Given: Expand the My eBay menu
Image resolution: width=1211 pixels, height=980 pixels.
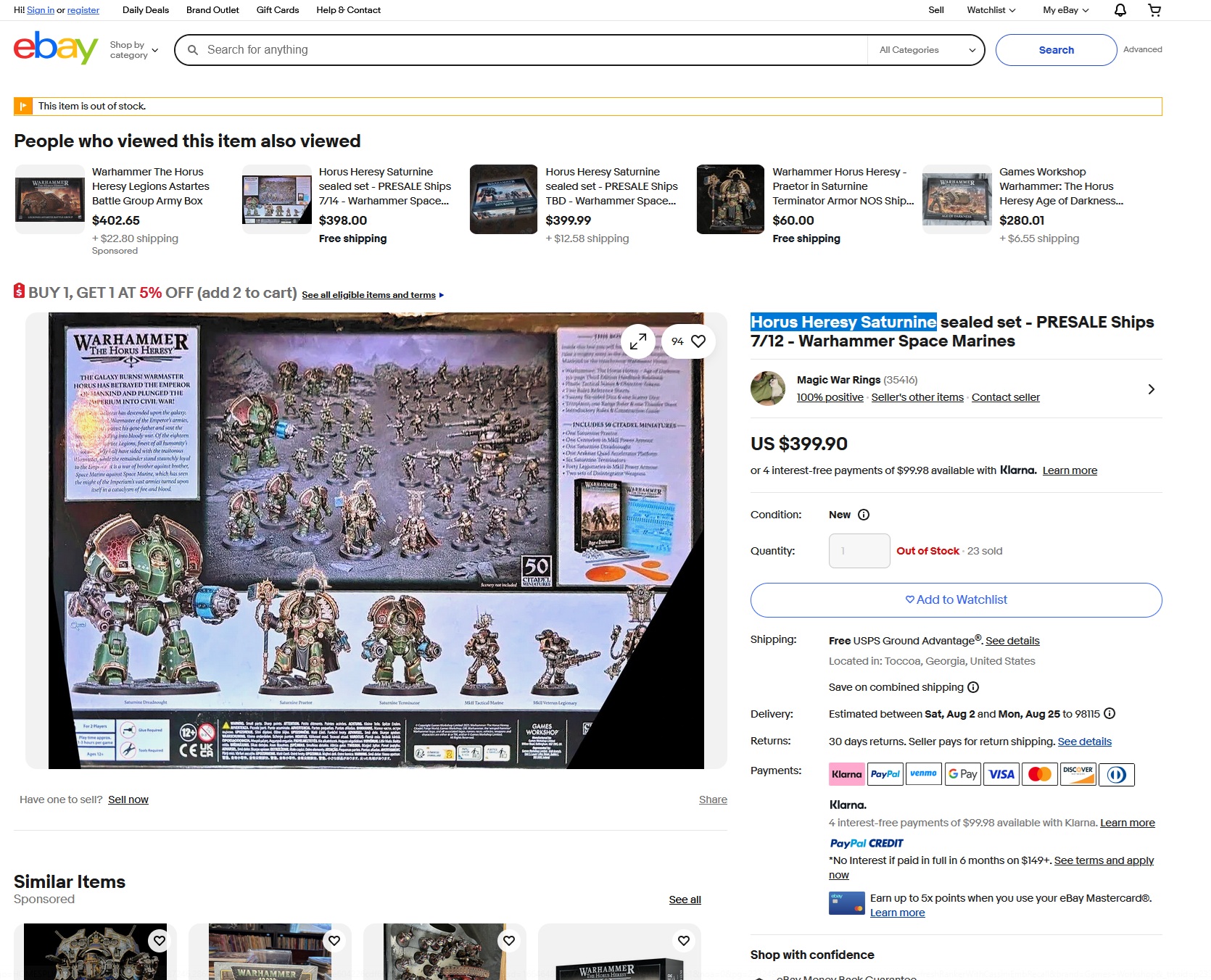Looking at the screenshot, I should pos(1066,10).
